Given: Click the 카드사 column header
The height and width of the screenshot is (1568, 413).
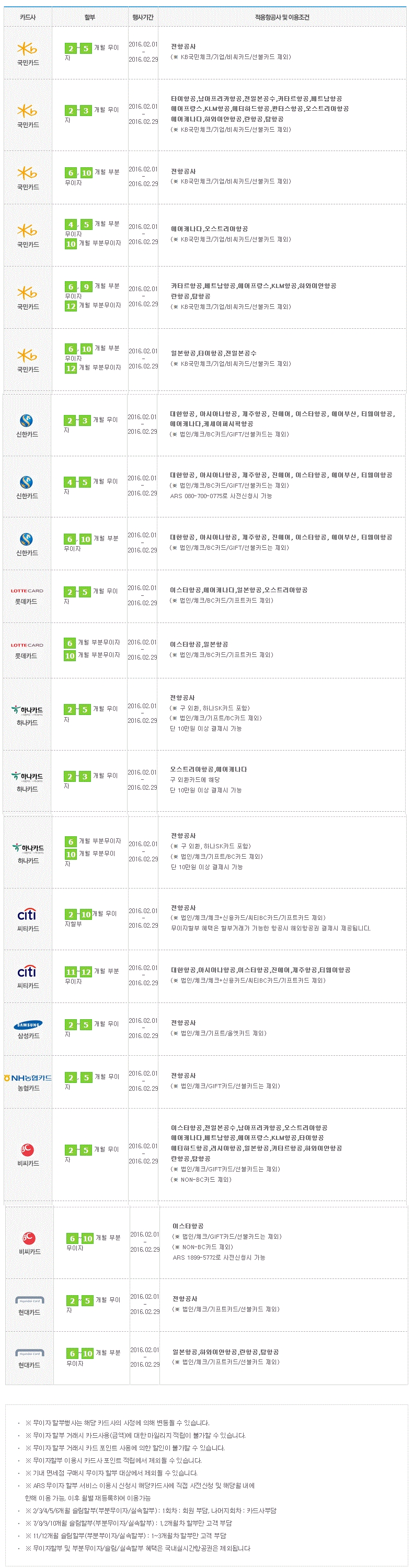Looking at the screenshot, I should click(x=28, y=17).
